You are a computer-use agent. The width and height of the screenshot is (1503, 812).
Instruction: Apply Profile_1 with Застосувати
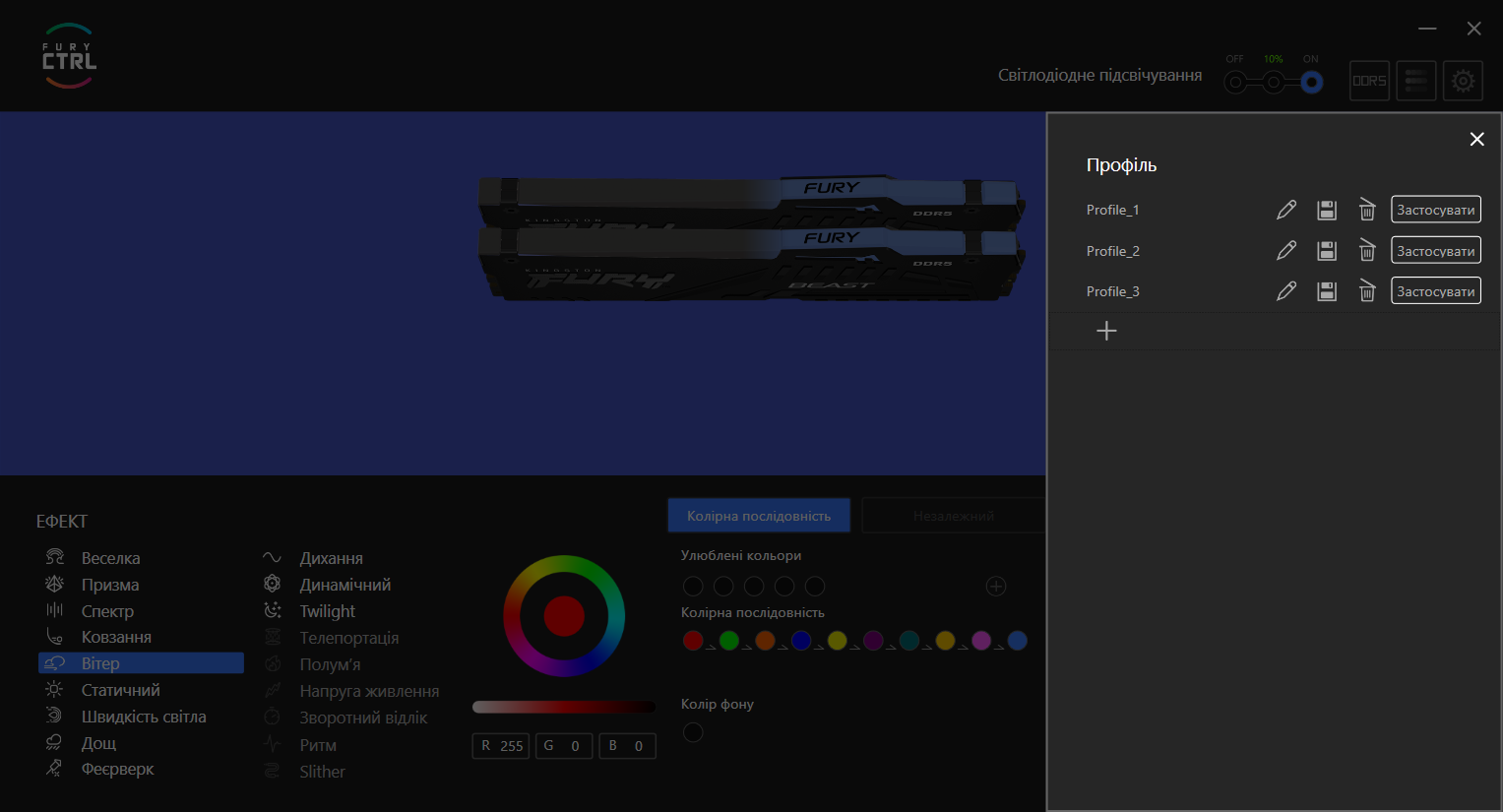1436,210
